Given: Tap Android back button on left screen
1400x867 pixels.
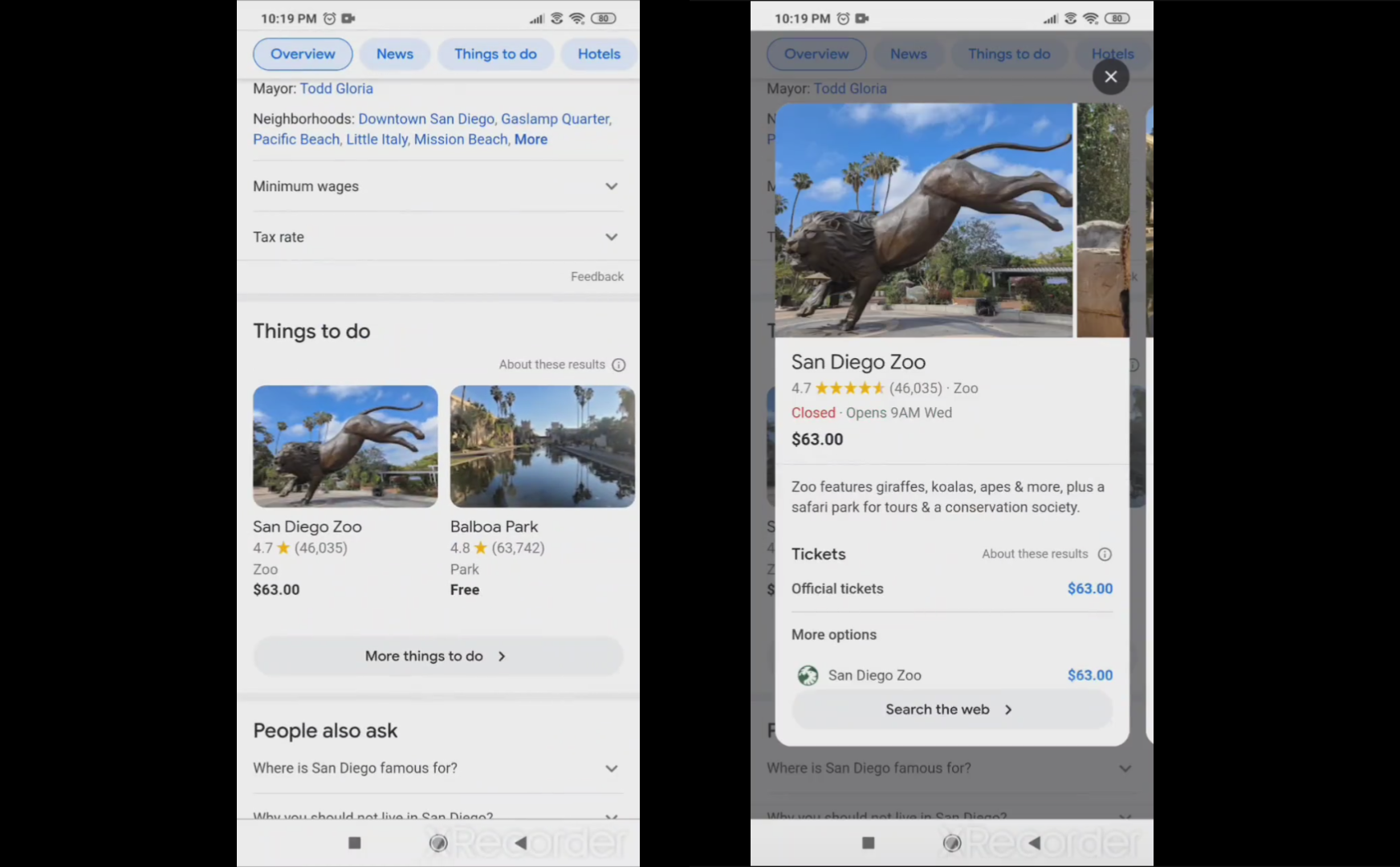Looking at the screenshot, I should tap(520, 843).
